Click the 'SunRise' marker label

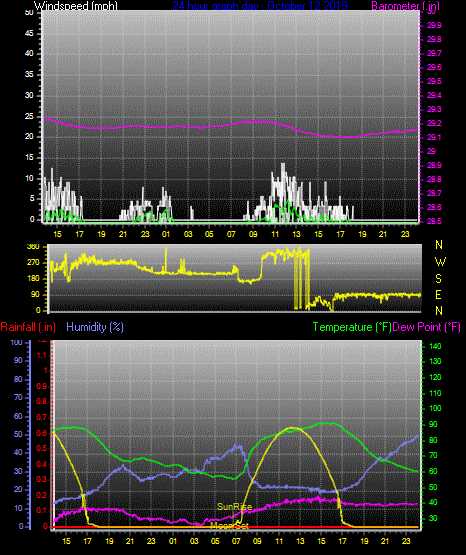click(235, 507)
